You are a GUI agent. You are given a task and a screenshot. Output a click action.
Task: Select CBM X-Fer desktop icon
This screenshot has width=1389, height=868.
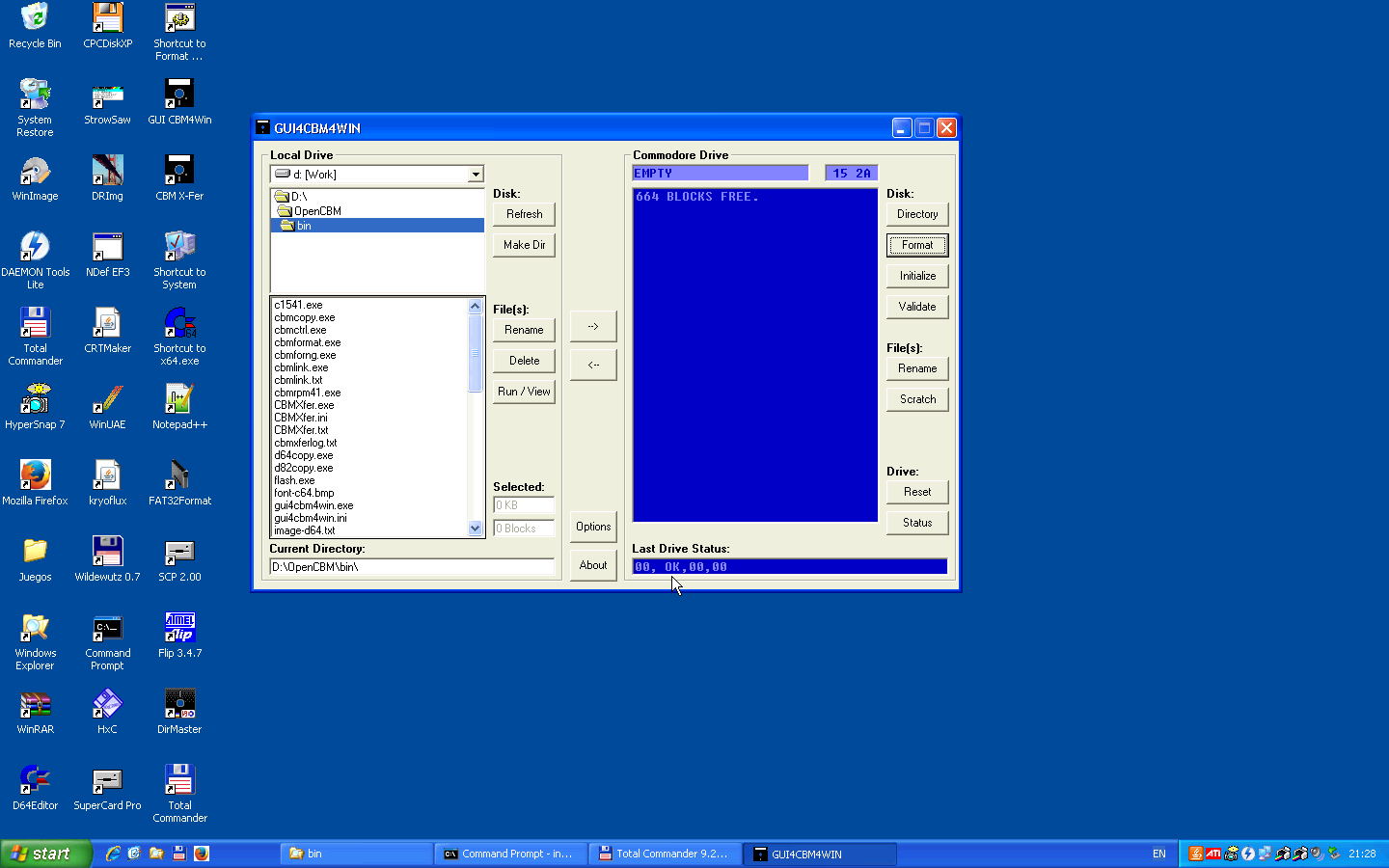coord(179,178)
